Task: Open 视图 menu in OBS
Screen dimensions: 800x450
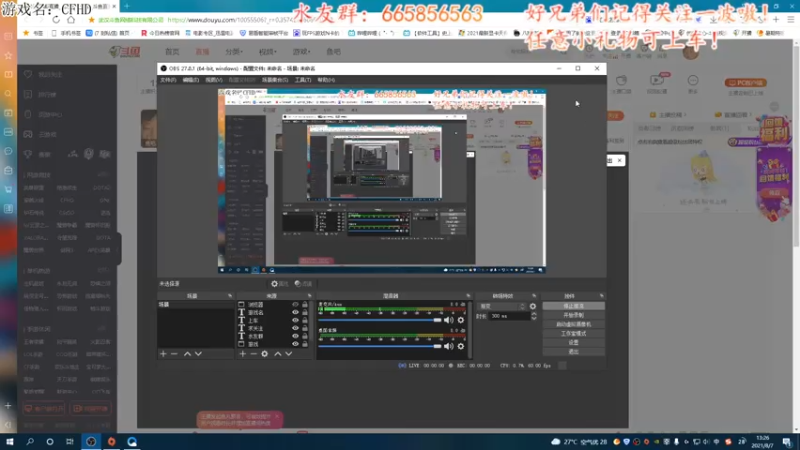Action: (214, 80)
